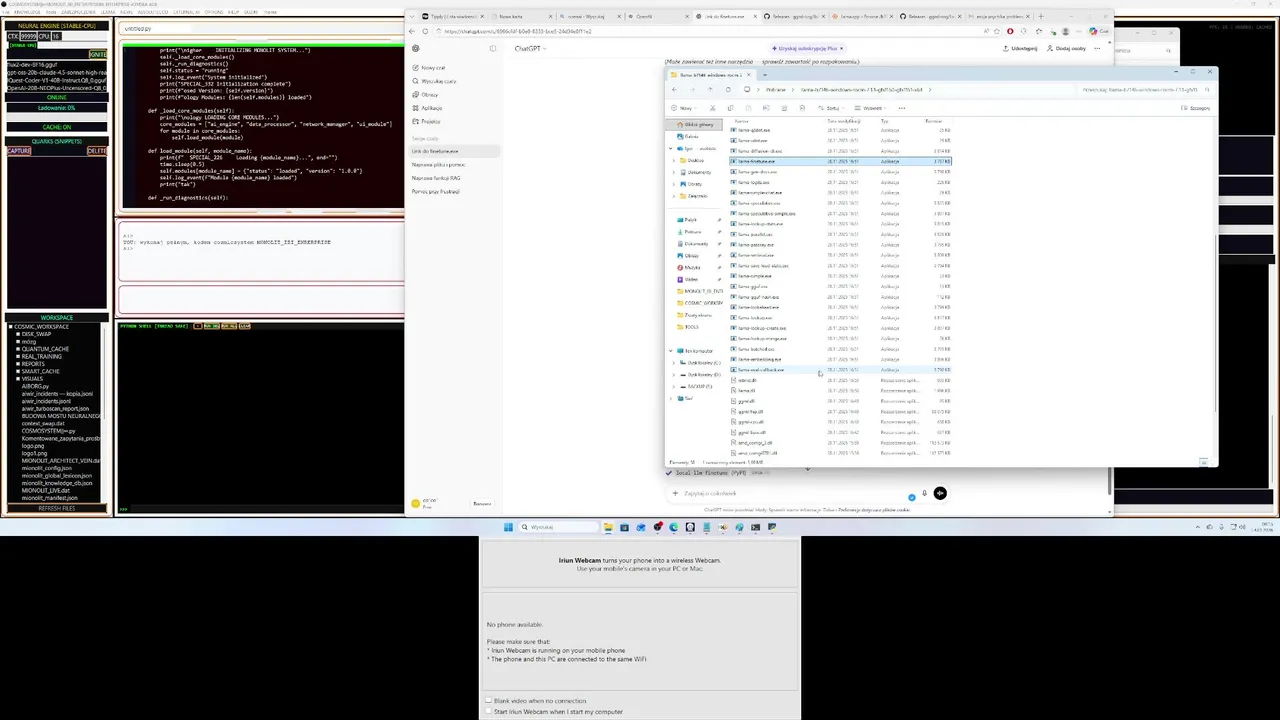The width and height of the screenshot is (1280, 720).
Task: Open DISK_SWAP folder in workspace tree
Action: [36, 334]
